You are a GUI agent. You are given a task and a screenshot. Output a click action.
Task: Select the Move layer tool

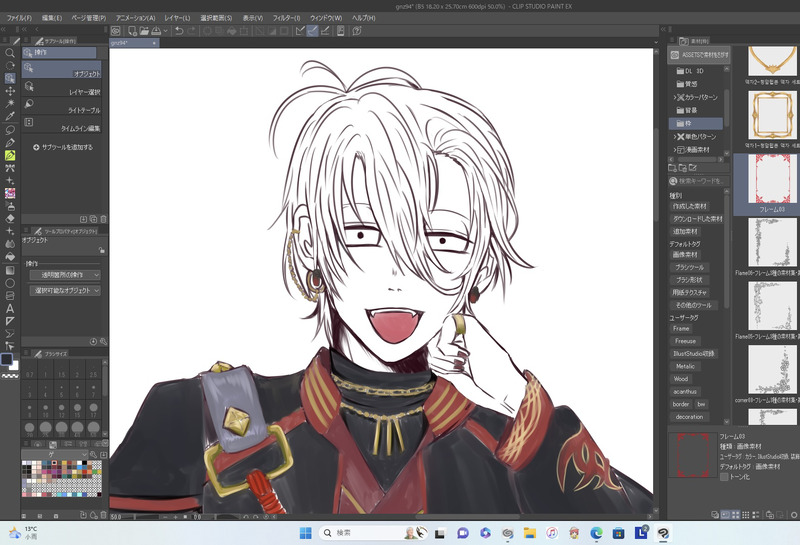(10, 91)
